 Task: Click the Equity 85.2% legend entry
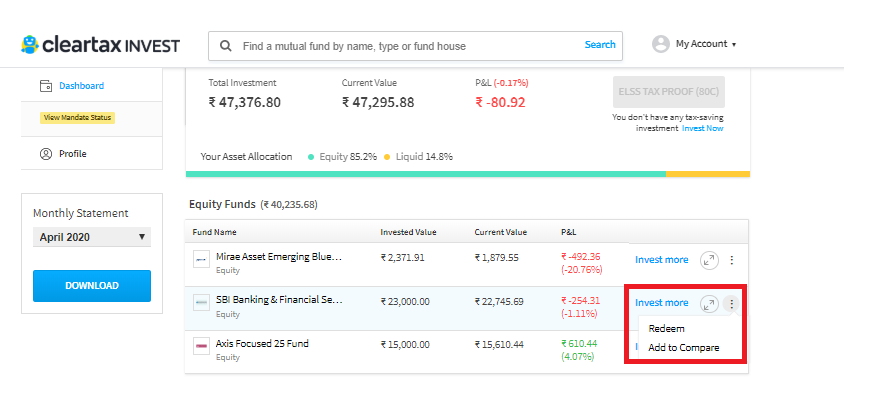[342, 157]
